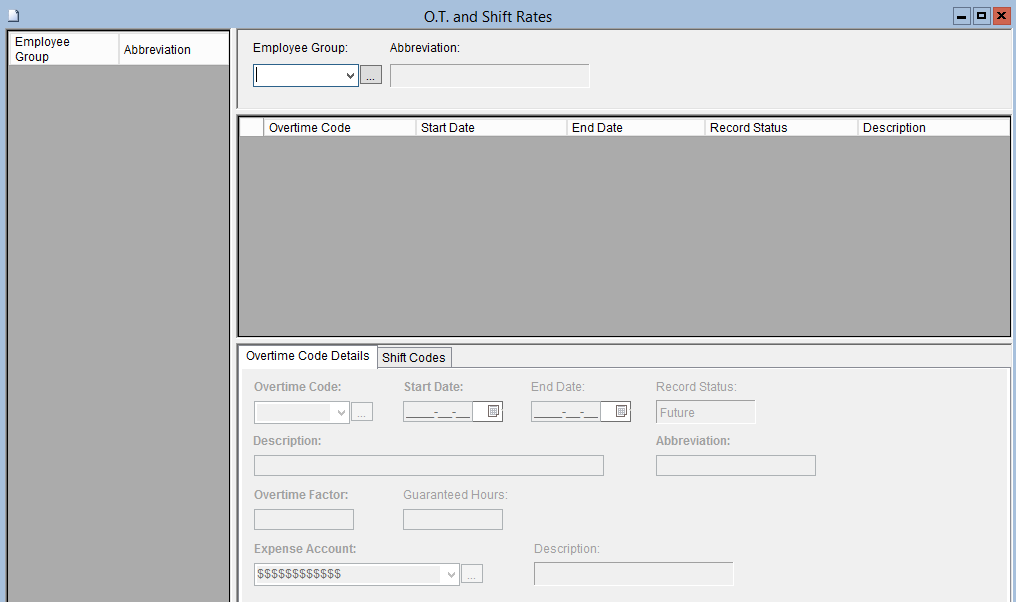Image resolution: width=1016 pixels, height=602 pixels.
Task: Click the Start Date calendar icon
Action: [492, 412]
